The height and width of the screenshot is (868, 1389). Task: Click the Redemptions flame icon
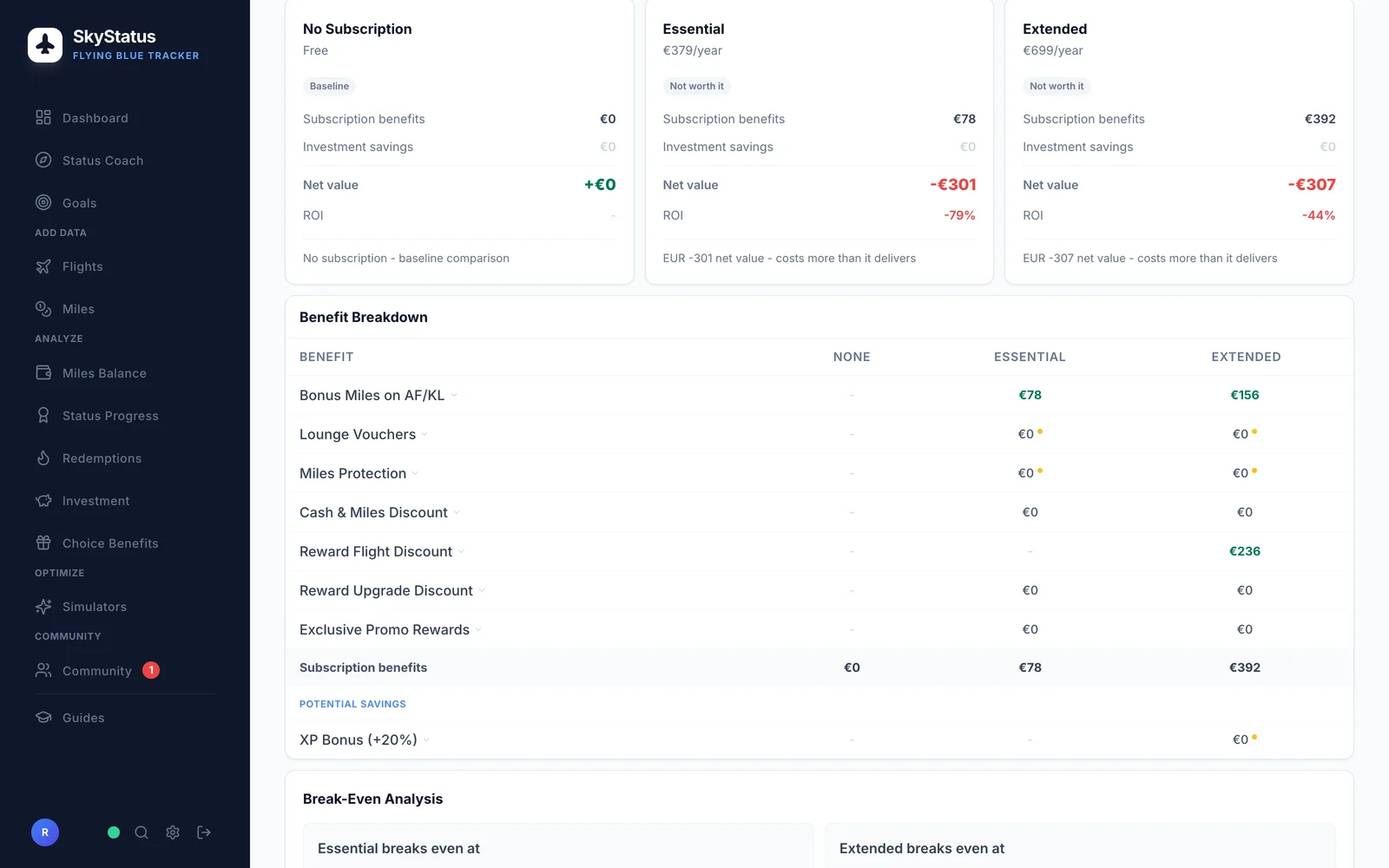(x=43, y=458)
